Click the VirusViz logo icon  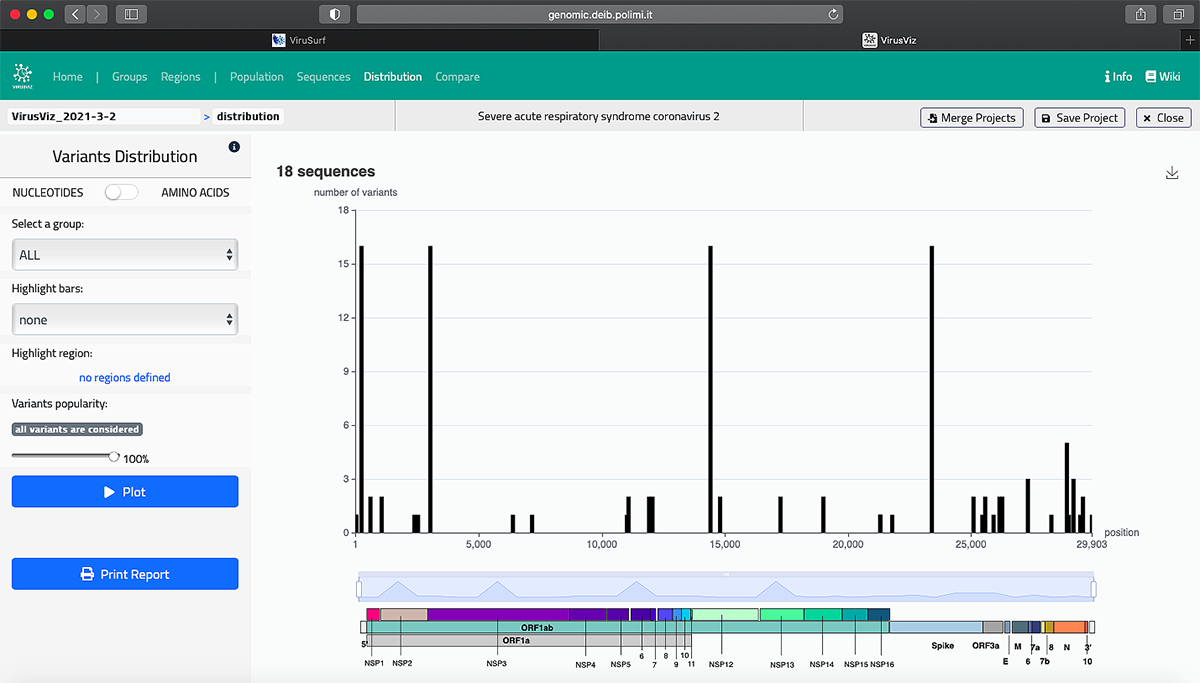pyautogui.click(x=22, y=76)
